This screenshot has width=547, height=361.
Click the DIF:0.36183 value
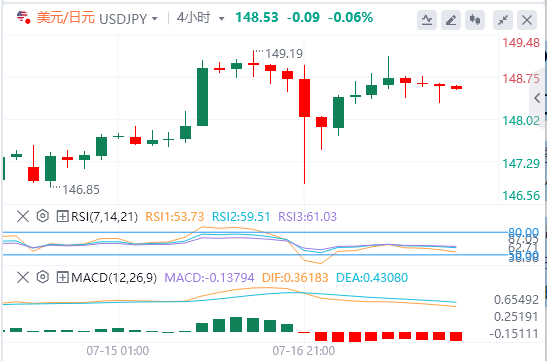pos(295,278)
